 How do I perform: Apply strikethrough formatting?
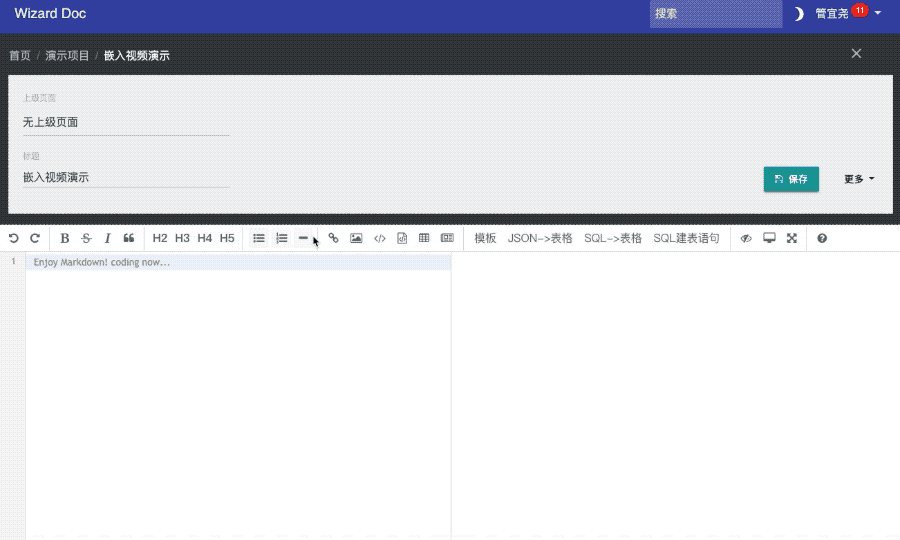tap(86, 238)
